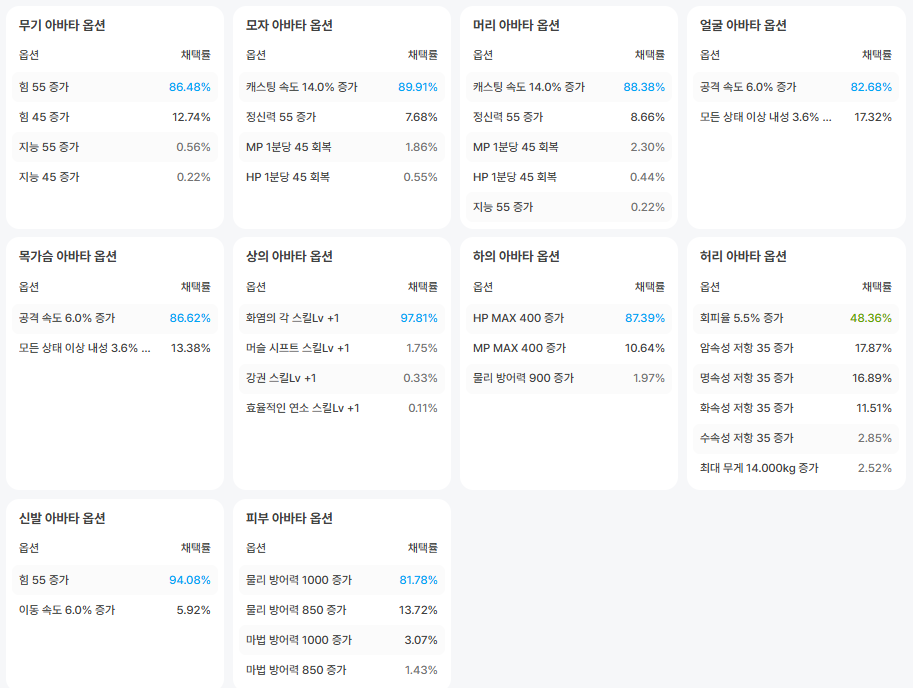913x688 pixels.
Task: Click the truncated 모든 상태 이상 내성 row in 얼굴 아바타
Action: (766, 117)
